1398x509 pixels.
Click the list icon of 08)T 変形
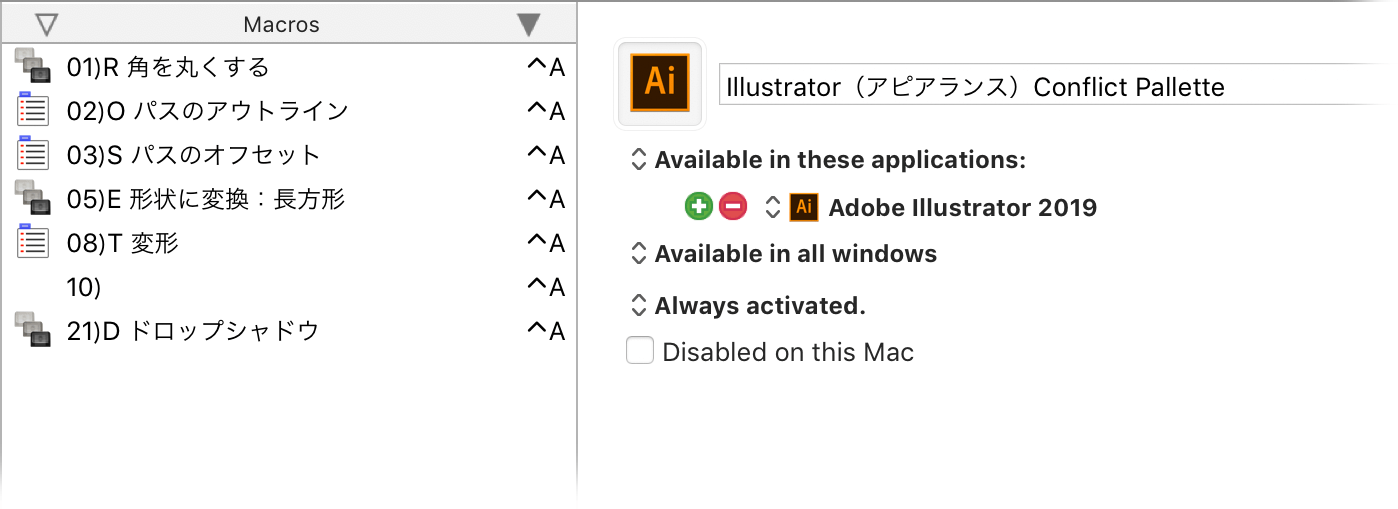[33, 242]
